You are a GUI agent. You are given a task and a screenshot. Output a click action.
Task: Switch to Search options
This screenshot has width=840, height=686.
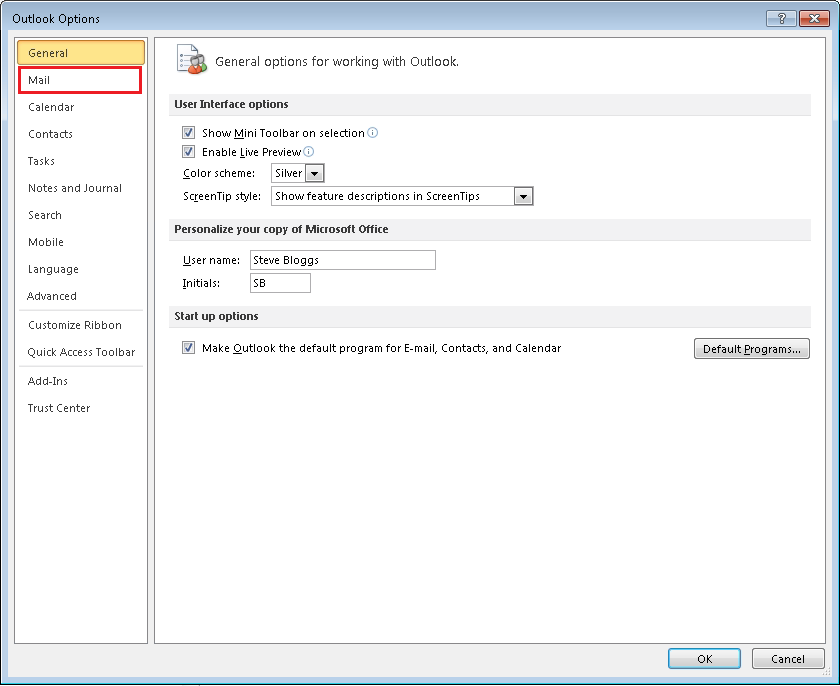[x=81, y=215]
